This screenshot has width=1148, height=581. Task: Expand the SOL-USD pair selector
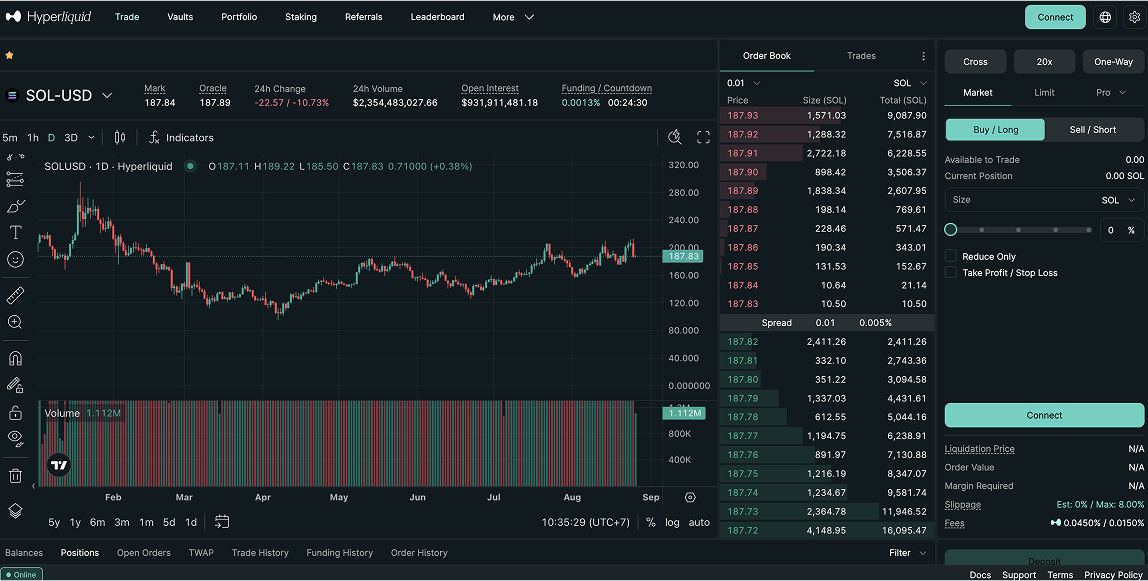[x=107, y=95]
